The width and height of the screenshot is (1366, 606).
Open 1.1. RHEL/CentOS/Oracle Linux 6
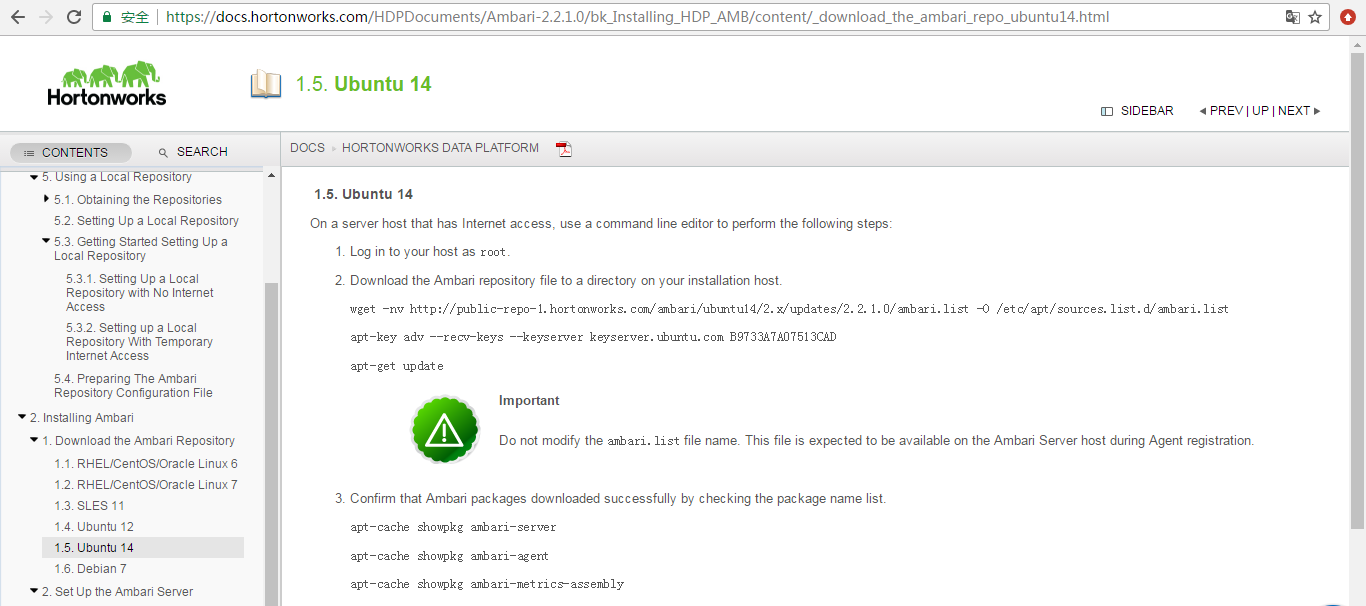click(146, 464)
